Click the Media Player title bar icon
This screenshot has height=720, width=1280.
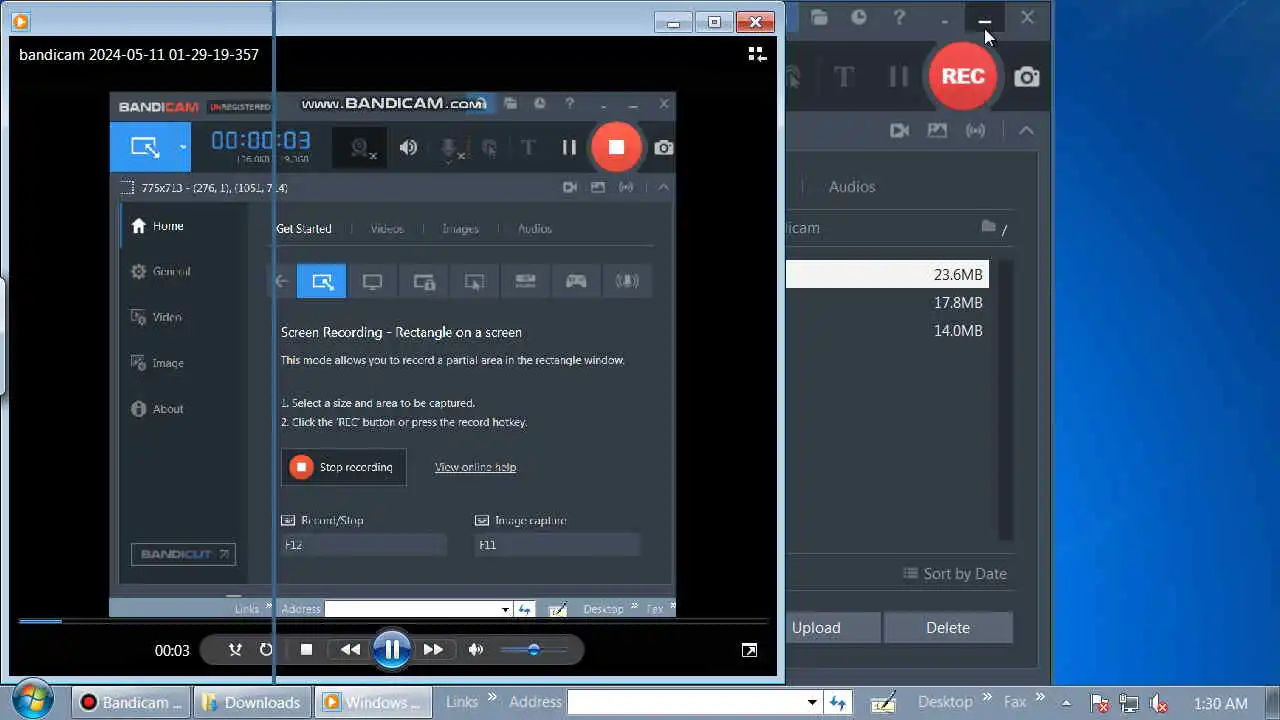click(20, 21)
